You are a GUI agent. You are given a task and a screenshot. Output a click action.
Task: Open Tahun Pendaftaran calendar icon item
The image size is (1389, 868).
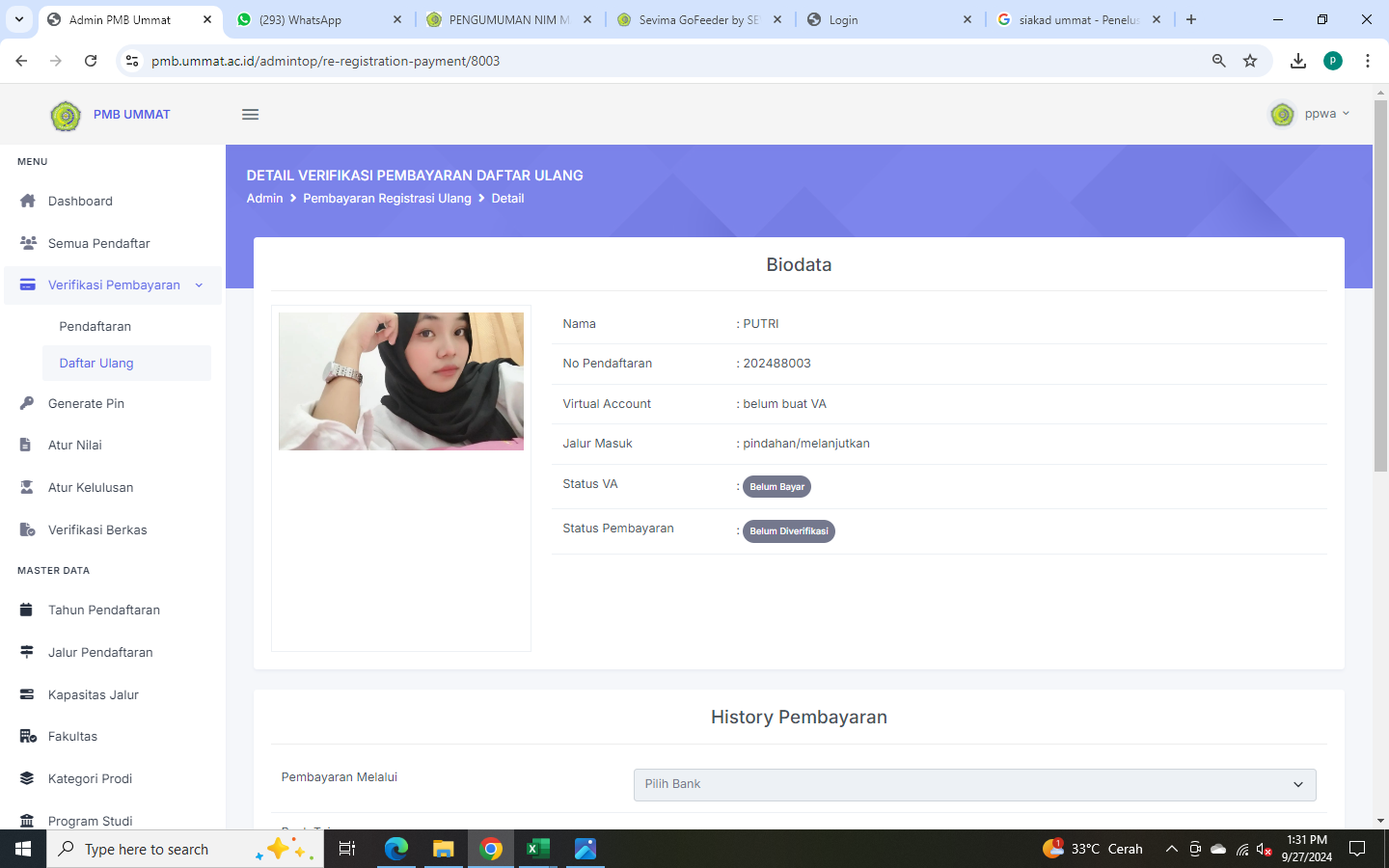click(x=27, y=610)
